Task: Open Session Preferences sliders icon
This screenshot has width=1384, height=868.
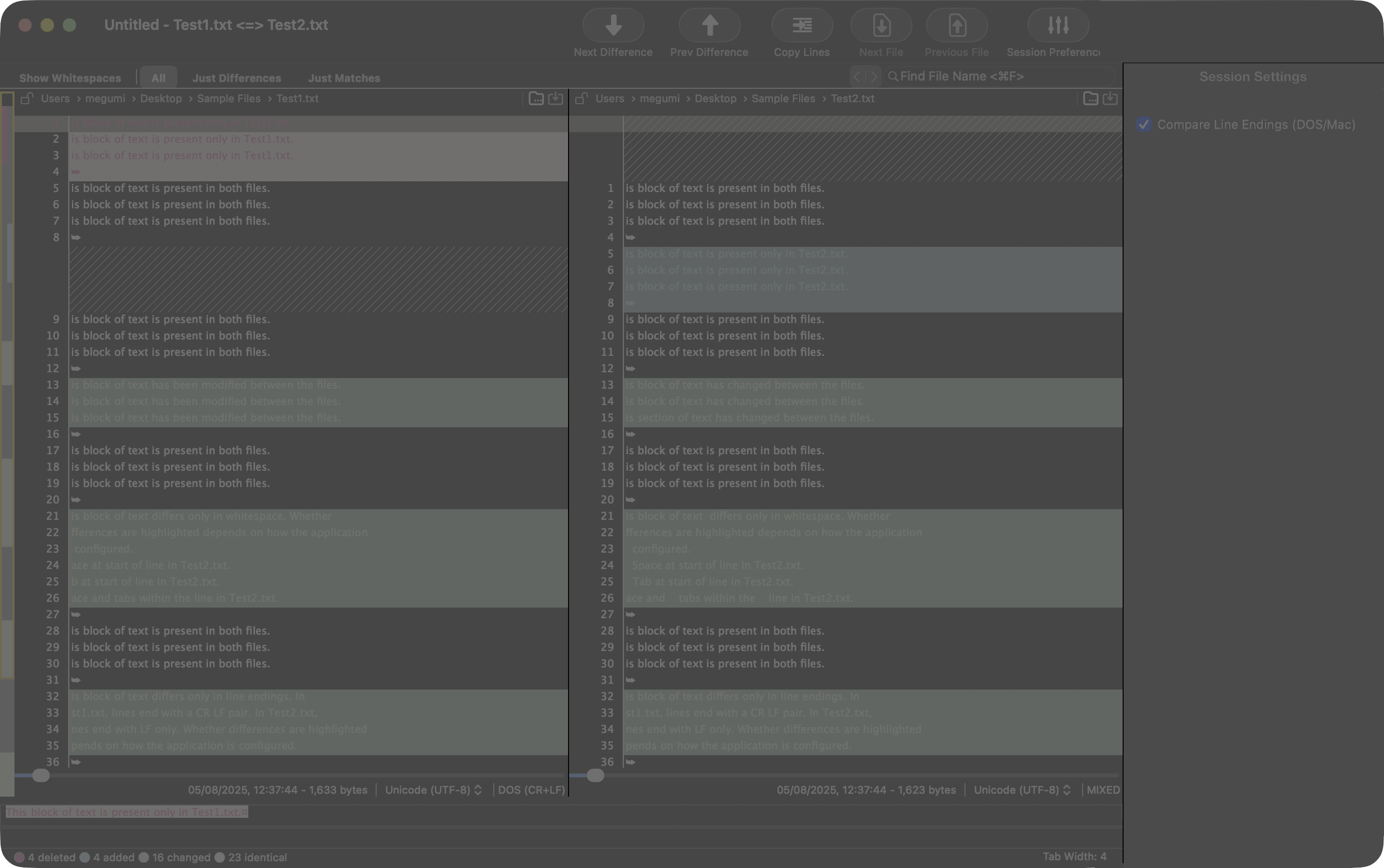Action: [x=1058, y=25]
